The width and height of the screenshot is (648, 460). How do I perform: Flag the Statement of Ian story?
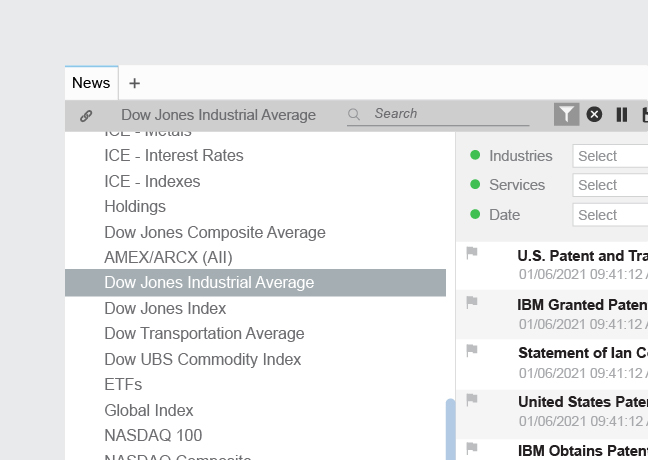pyautogui.click(x=472, y=350)
